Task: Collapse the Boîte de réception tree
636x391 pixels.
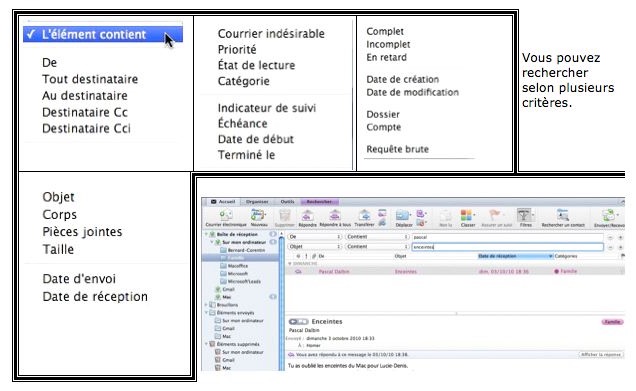Action: 206,234
